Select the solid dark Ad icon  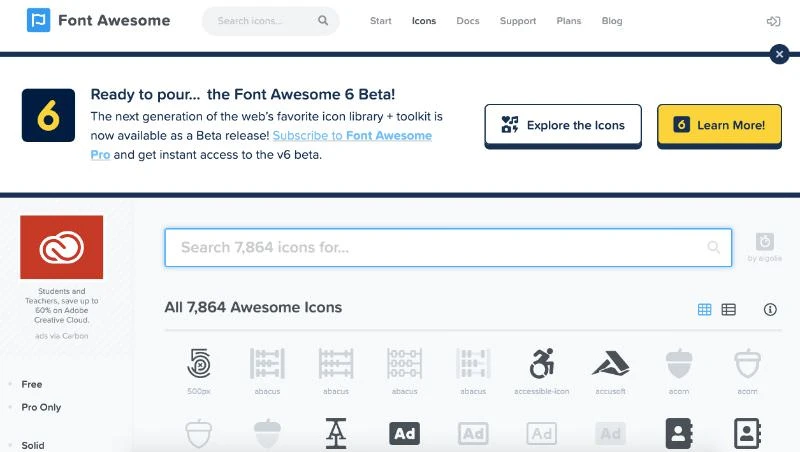[404, 433]
